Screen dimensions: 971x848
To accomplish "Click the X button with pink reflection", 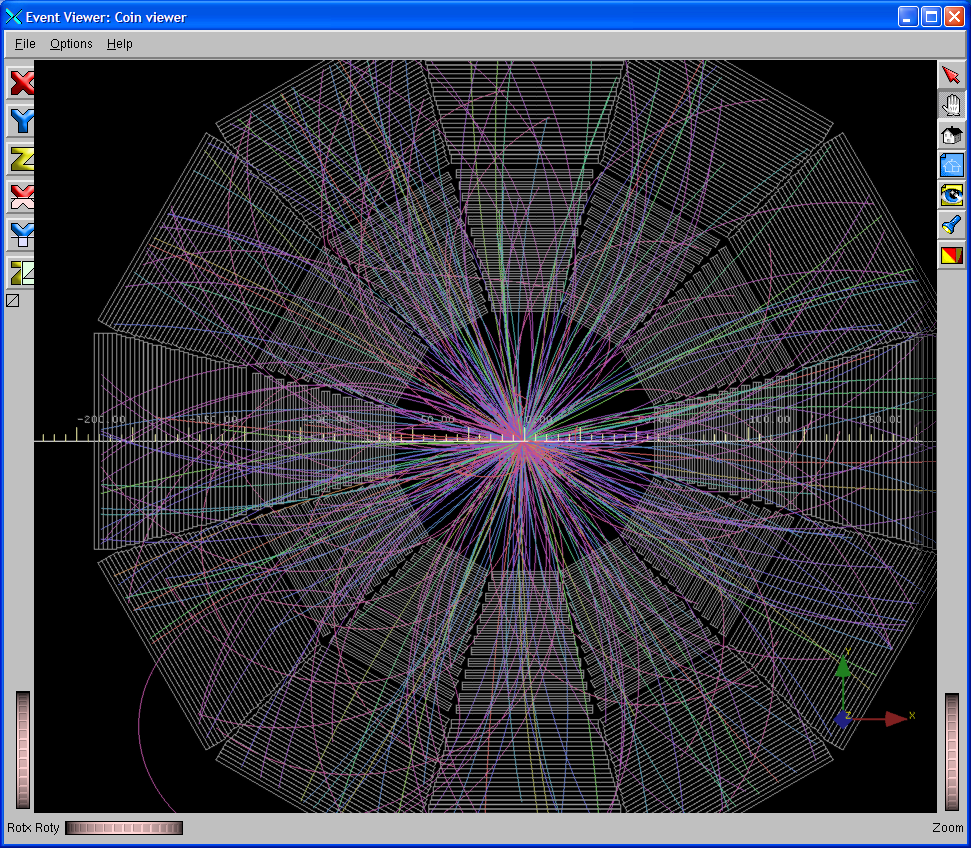I will coord(20,197).
